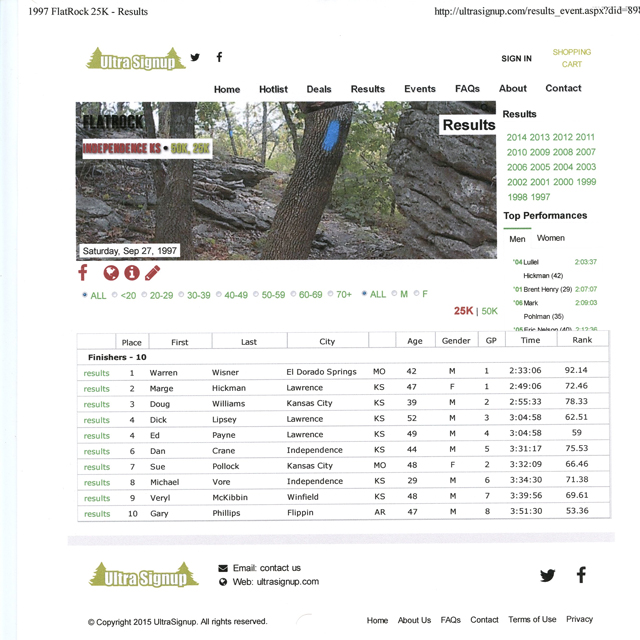Open the Twitter icon in the header
Image resolution: width=640 pixels, height=640 pixels.
tap(195, 57)
